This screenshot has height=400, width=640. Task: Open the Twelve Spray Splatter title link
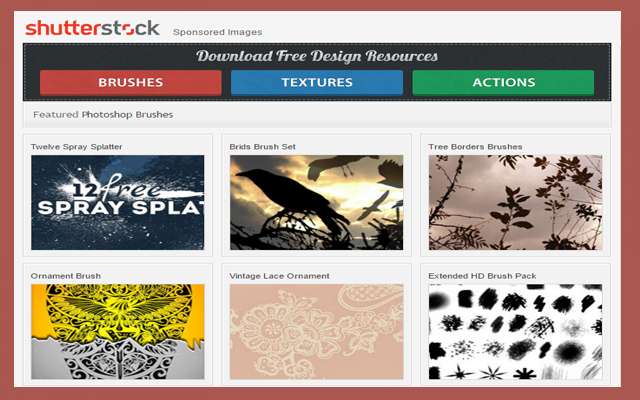[x=76, y=147]
